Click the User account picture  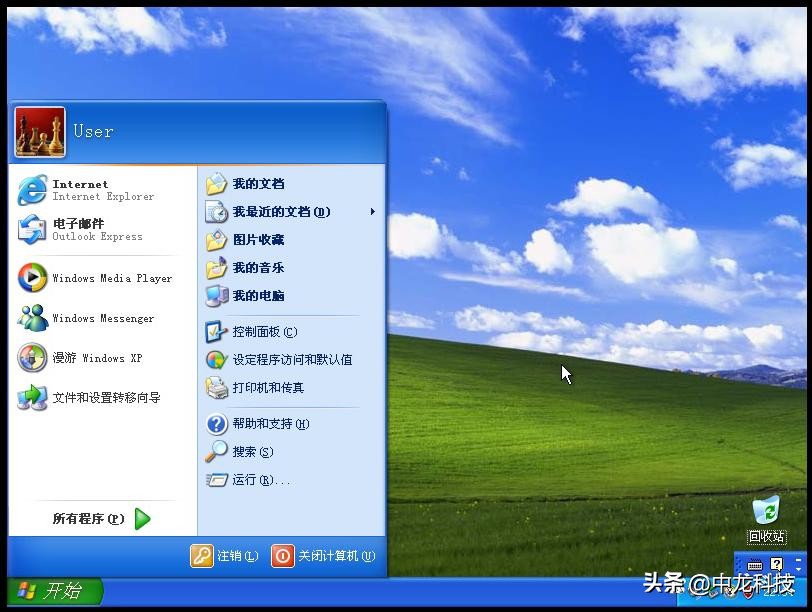click(x=38, y=131)
